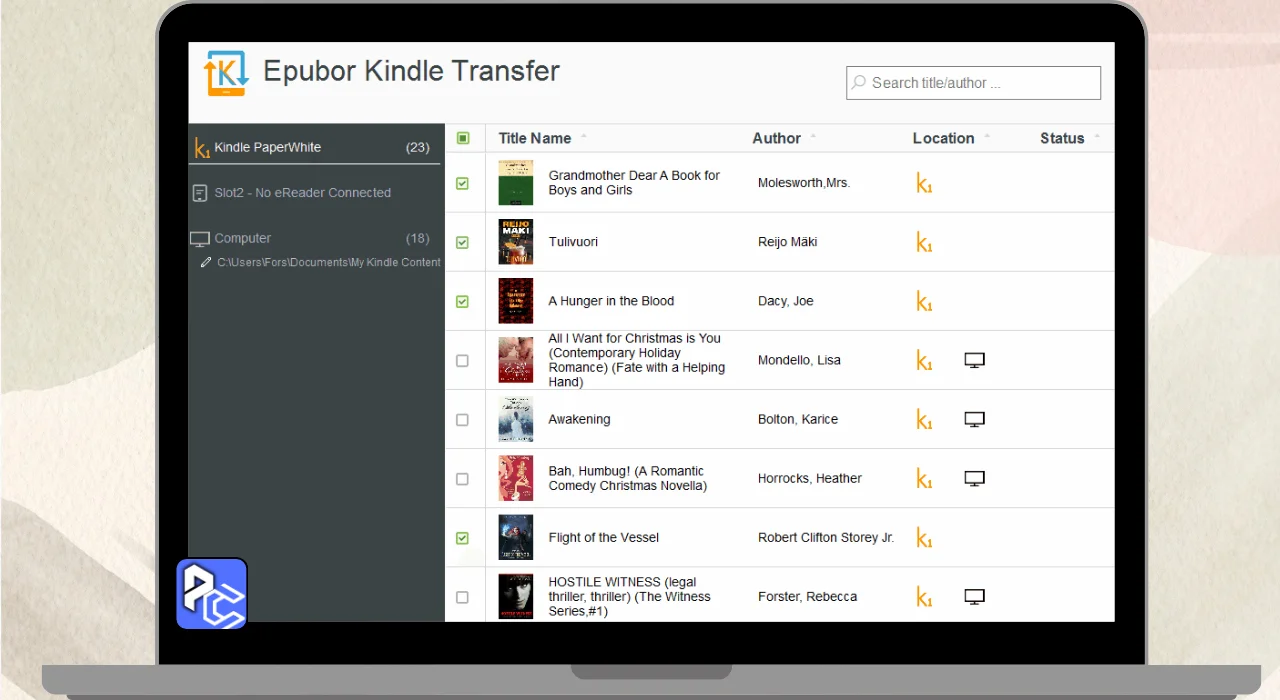
Task: Click computer location icon for All I Want for Christmas
Action: (975, 360)
